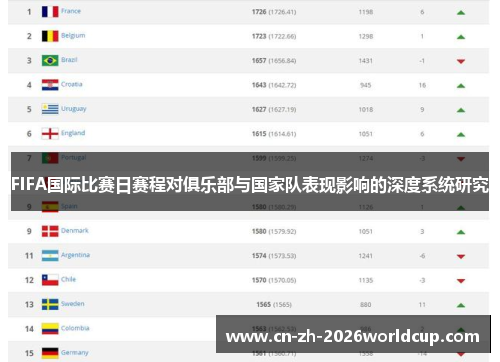Click the Belgium flag icon
500x362 pixels.
click(x=50, y=36)
